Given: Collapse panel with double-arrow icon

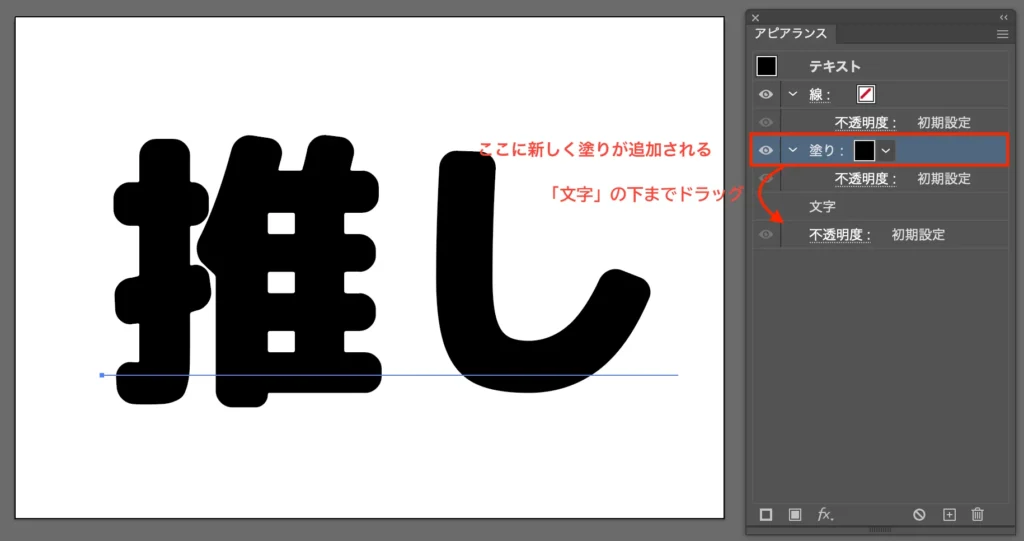Looking at the screenshot, I should coord(1004,18).
